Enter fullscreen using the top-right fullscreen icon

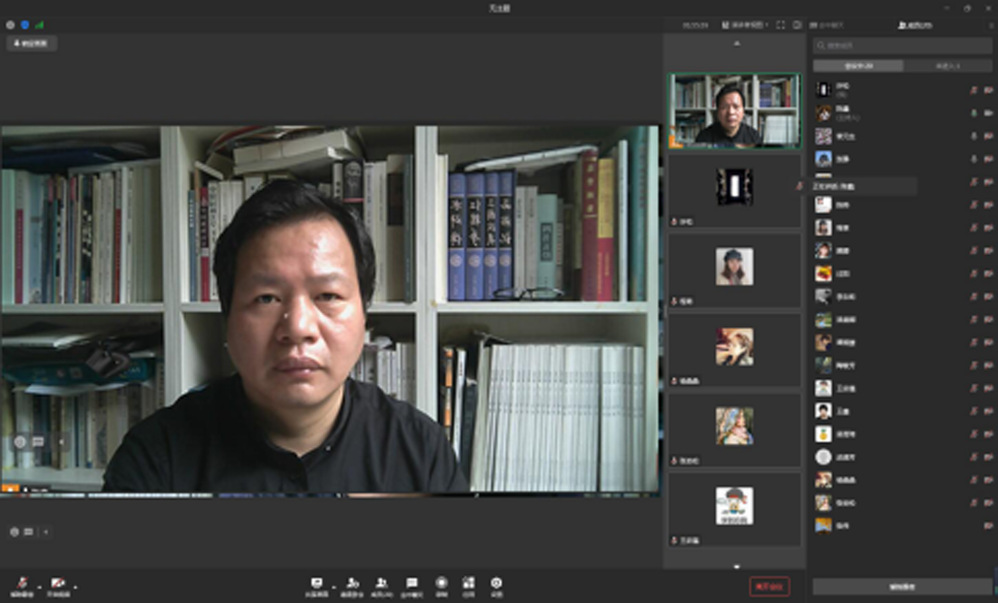pyautogui.click(x=780, y=24)
